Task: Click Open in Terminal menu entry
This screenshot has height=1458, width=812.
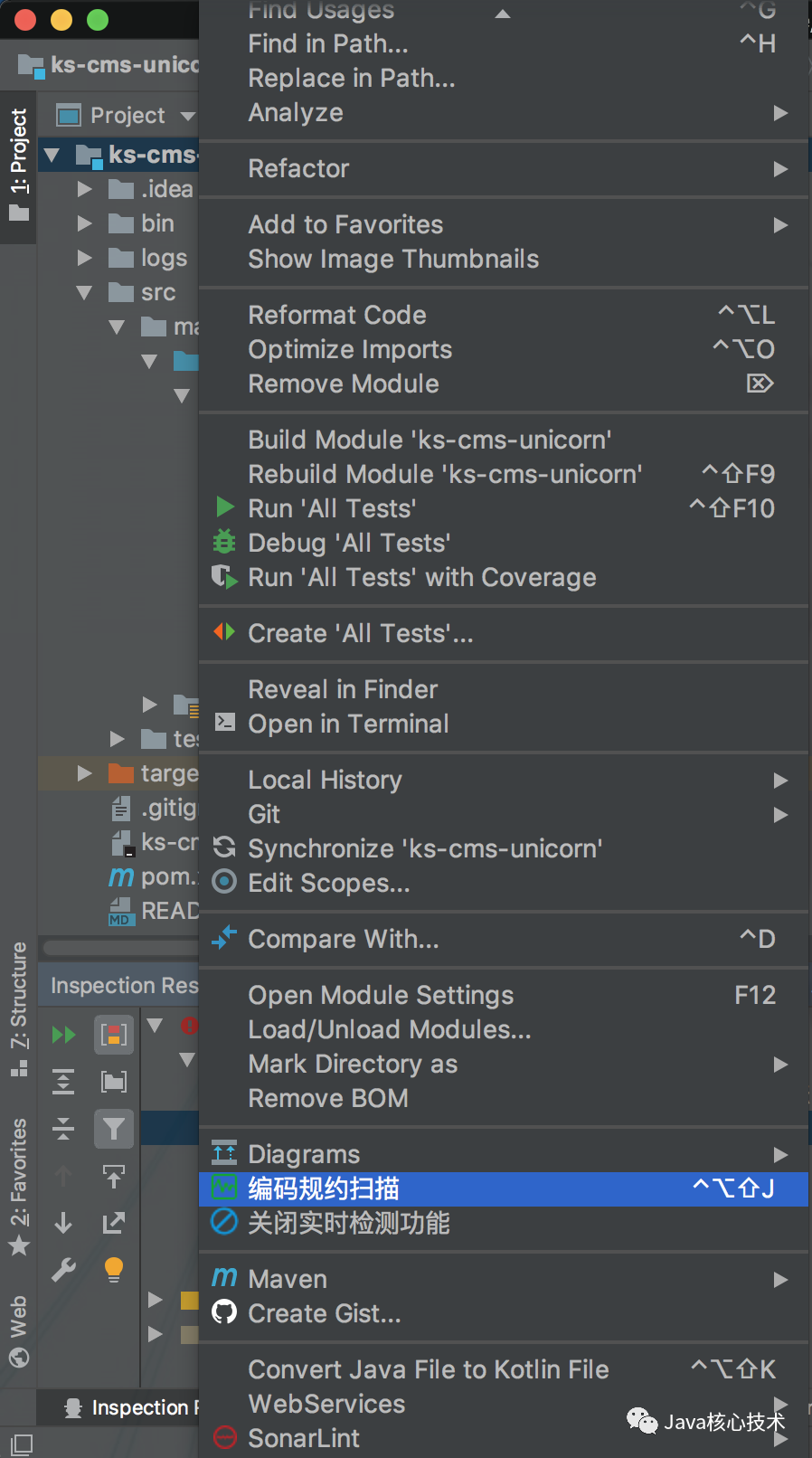Action: tap(348, 724)
